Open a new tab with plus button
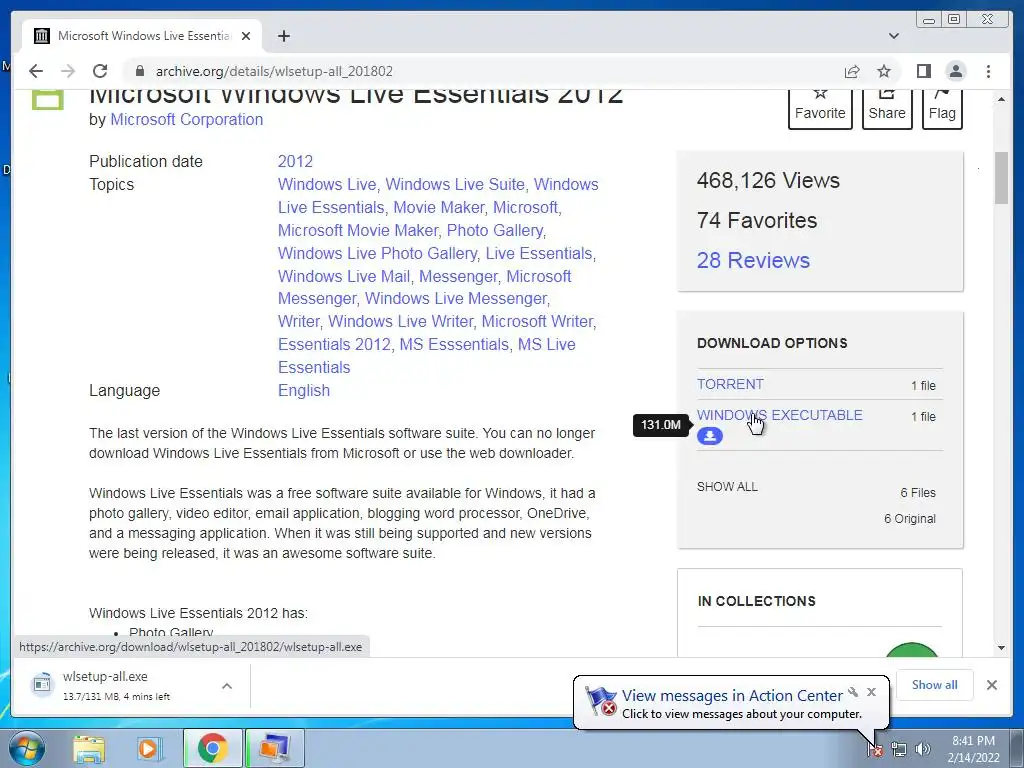Image resolution: width=1024 pixels, height=768 pixels. click(283, 36)
